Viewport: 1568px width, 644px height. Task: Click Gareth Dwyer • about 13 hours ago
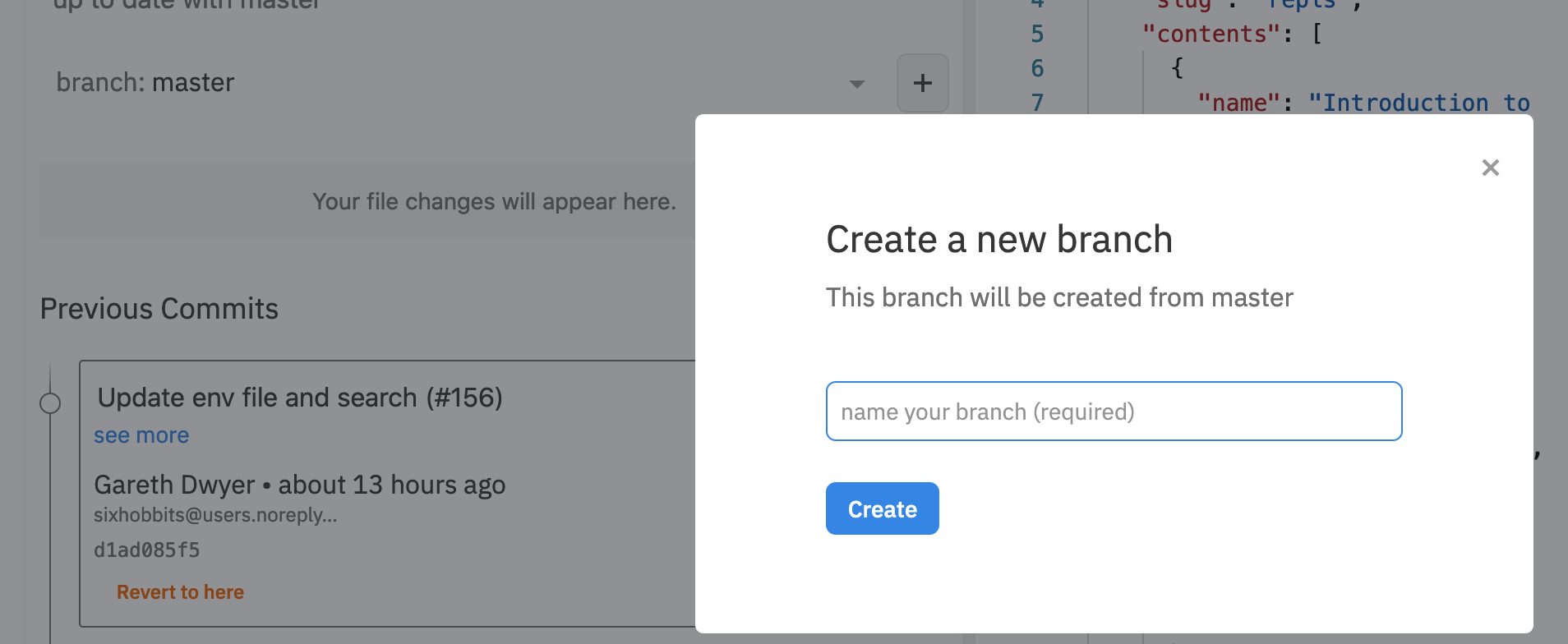click(300, 485)
